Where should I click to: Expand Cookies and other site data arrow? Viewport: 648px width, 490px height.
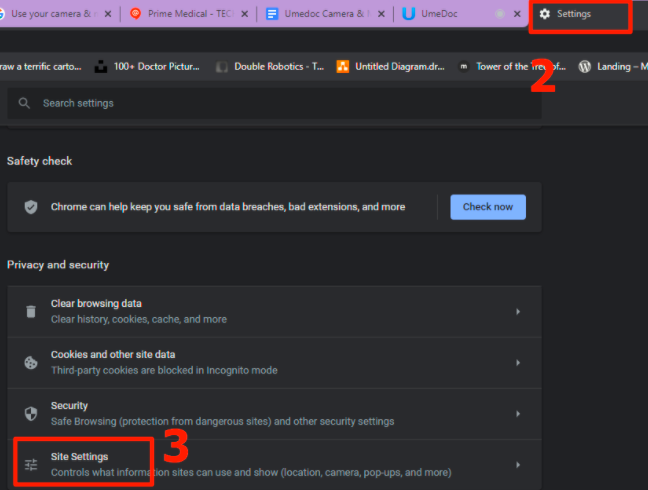[x=518, y=363]
